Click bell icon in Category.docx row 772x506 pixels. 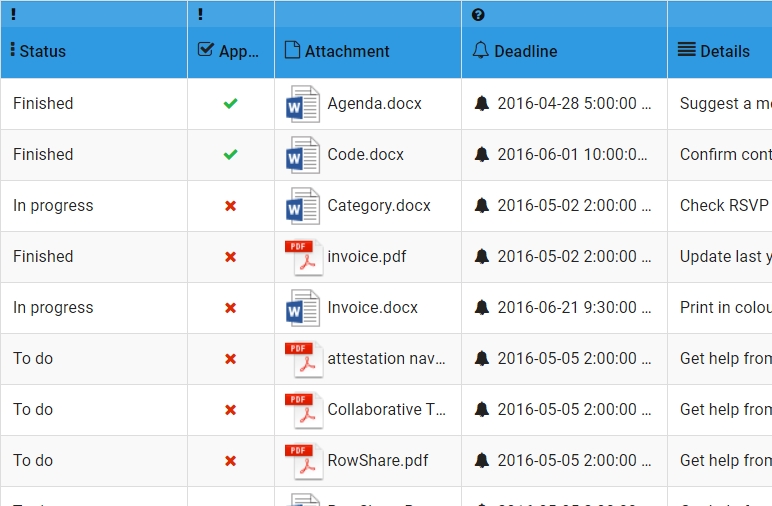[x=482, y=205]
